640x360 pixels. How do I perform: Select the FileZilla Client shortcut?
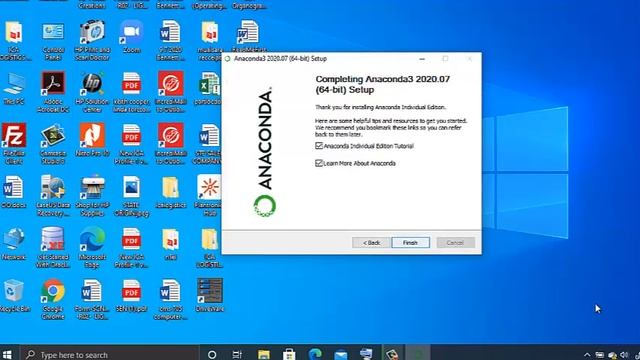click(14, 144)
